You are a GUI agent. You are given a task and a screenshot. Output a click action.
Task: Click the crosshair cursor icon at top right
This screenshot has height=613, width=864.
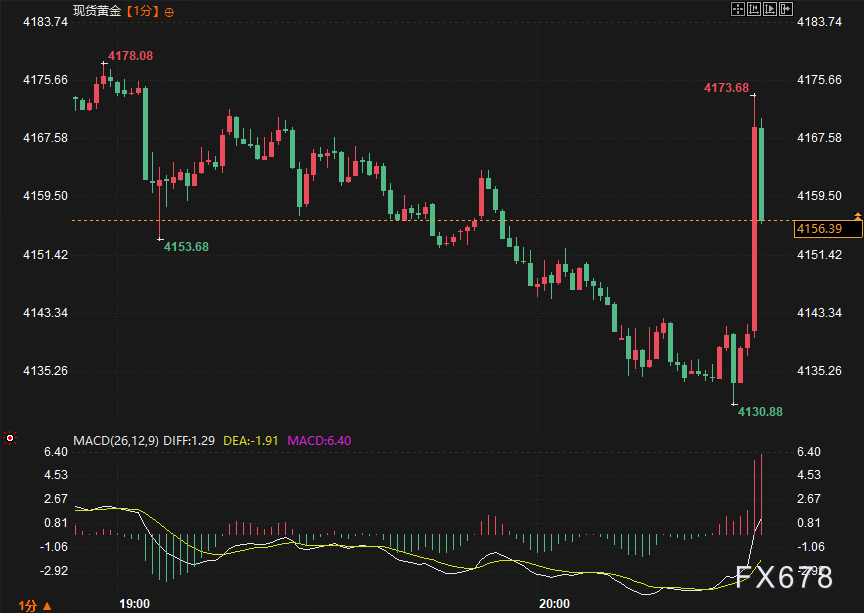pos(737,9)
